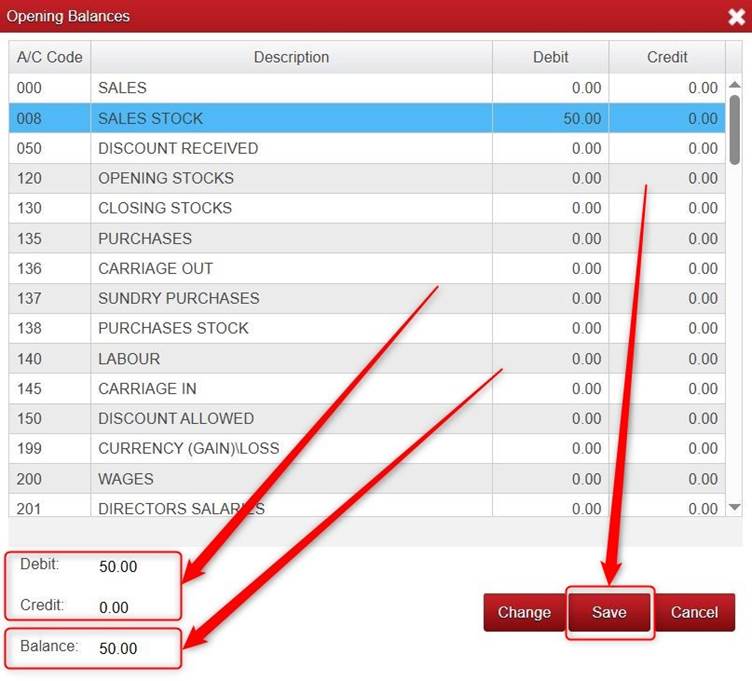Click the credit cell of CLOSING STOCKS row
The width and height of the screenshot is (752, 681).
point(667,208)
